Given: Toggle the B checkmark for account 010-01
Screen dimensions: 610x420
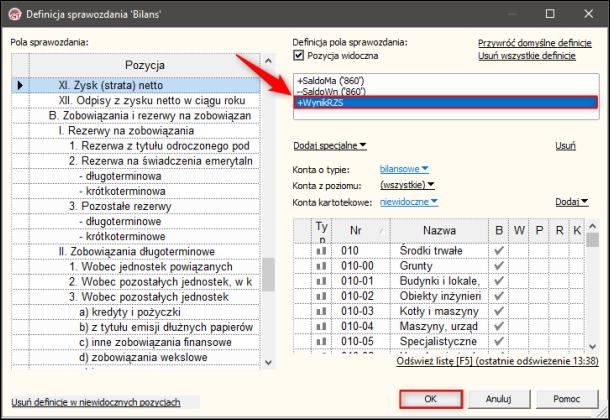Looking at the screenshot, I should (499, 280).
